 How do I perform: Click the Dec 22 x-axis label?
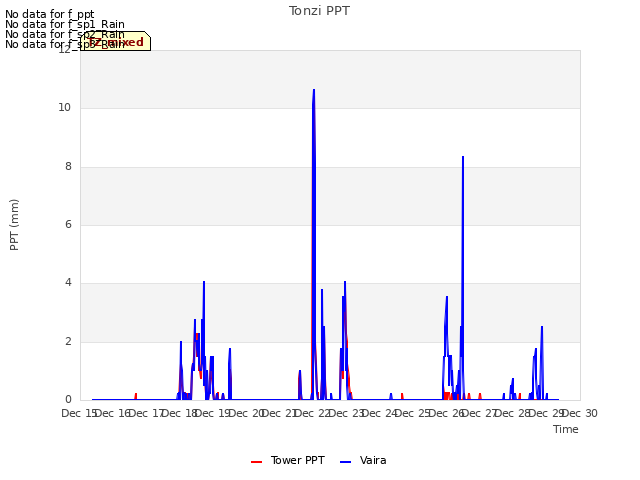313,413
